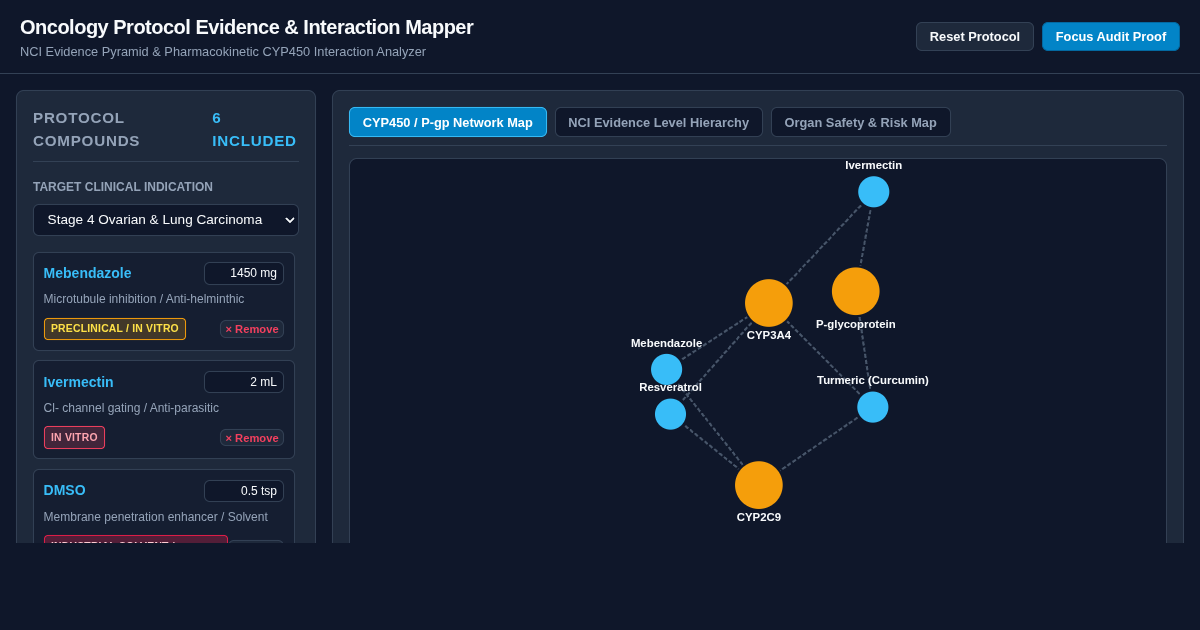Select the CYP2C9 enzyme node

point(759,485)
